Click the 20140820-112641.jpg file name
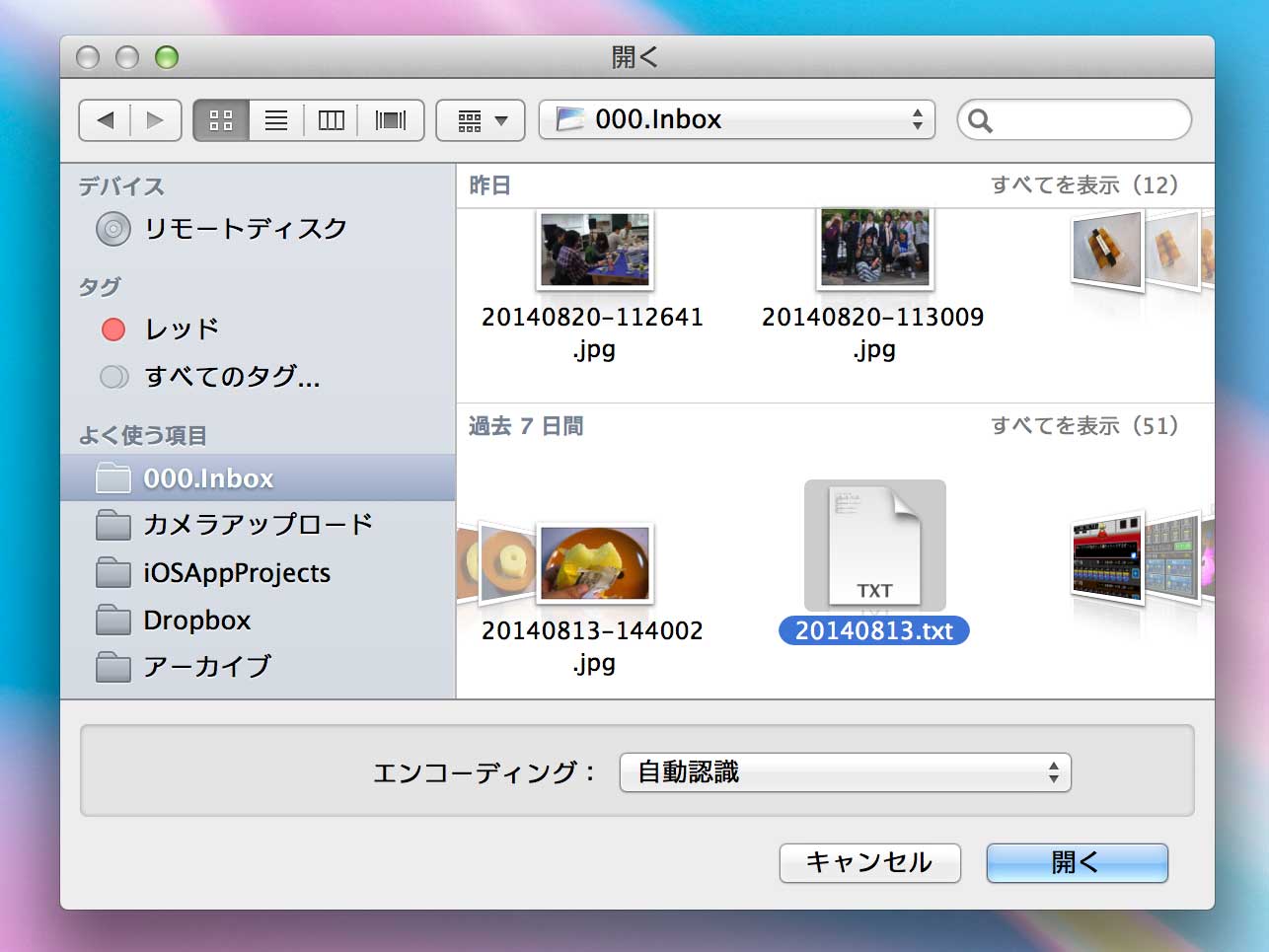Viewport: 1269px width, 952px height. (593, 333)
